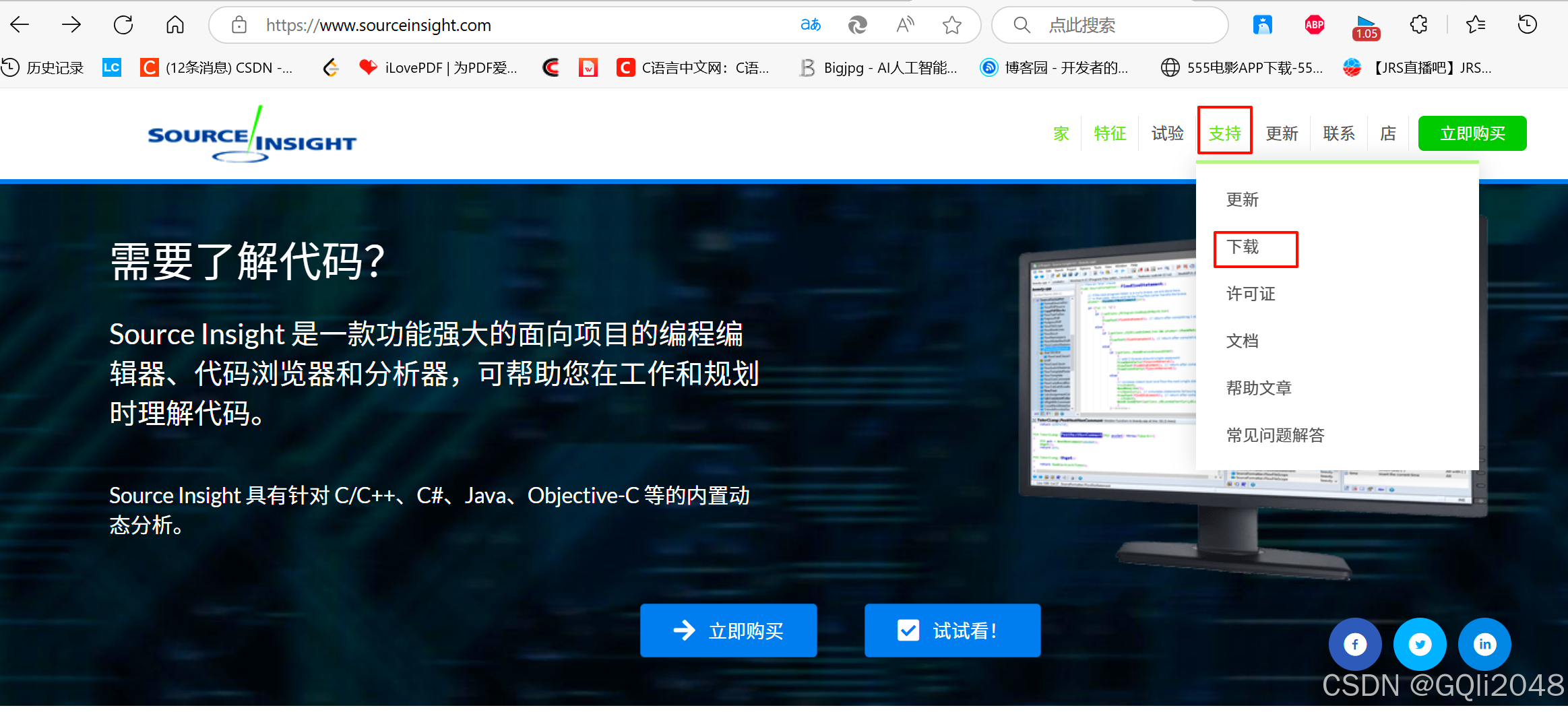Viewport: 1568px width, 712px height.
Task: Open the ABP adblock extension
Action: [1315, 25]
